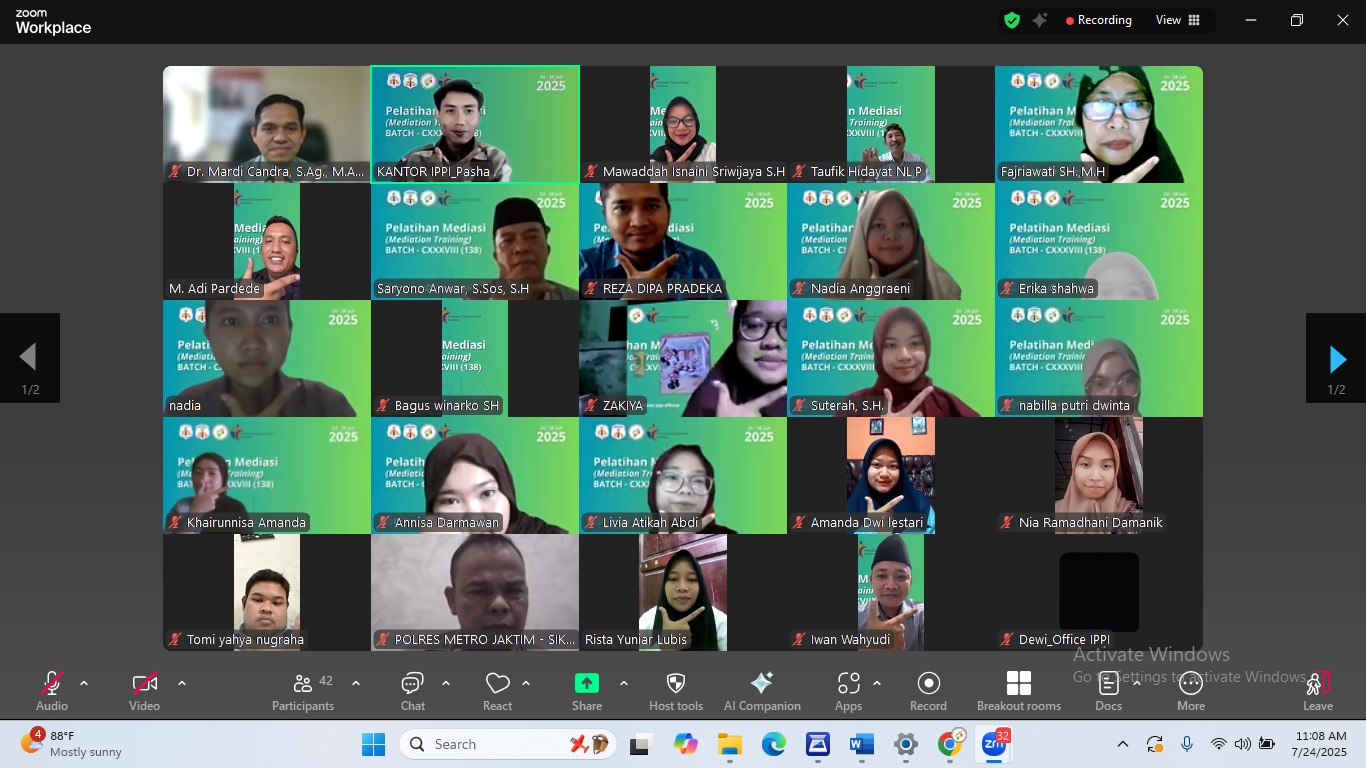Leave the meeting

(x=1317, y=690)
